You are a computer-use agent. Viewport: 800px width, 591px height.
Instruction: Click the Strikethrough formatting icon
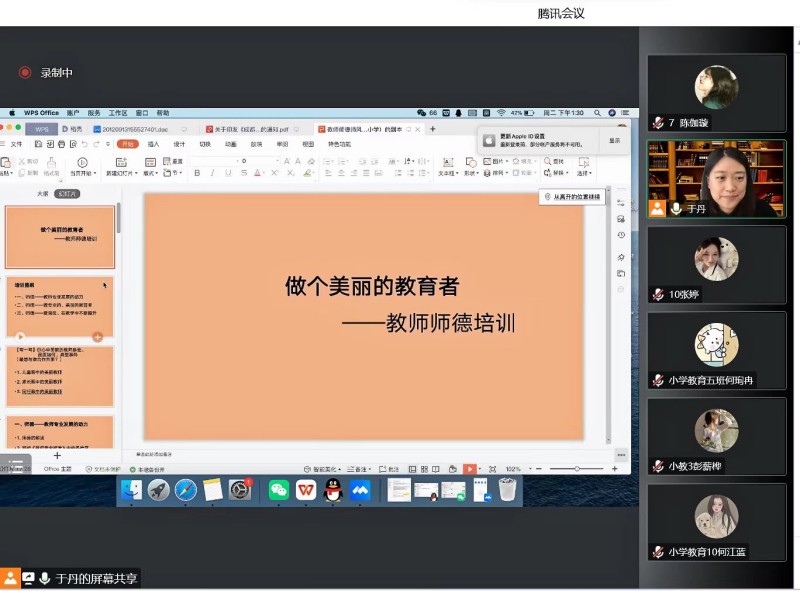click(243, 173)
